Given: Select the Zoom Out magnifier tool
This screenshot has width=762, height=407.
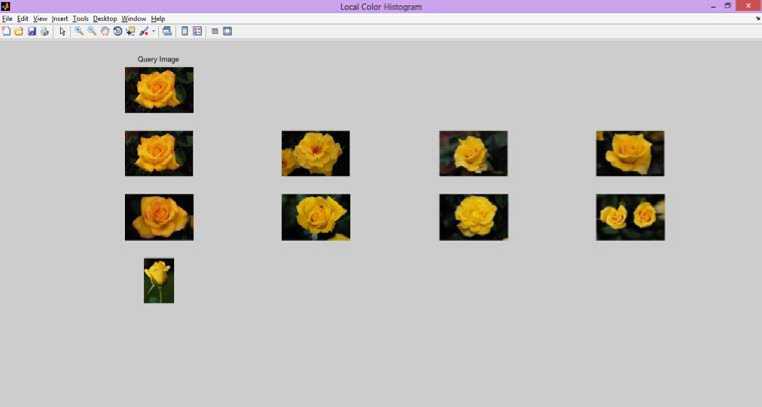Looking at the screenshot, I should [92, 31].
